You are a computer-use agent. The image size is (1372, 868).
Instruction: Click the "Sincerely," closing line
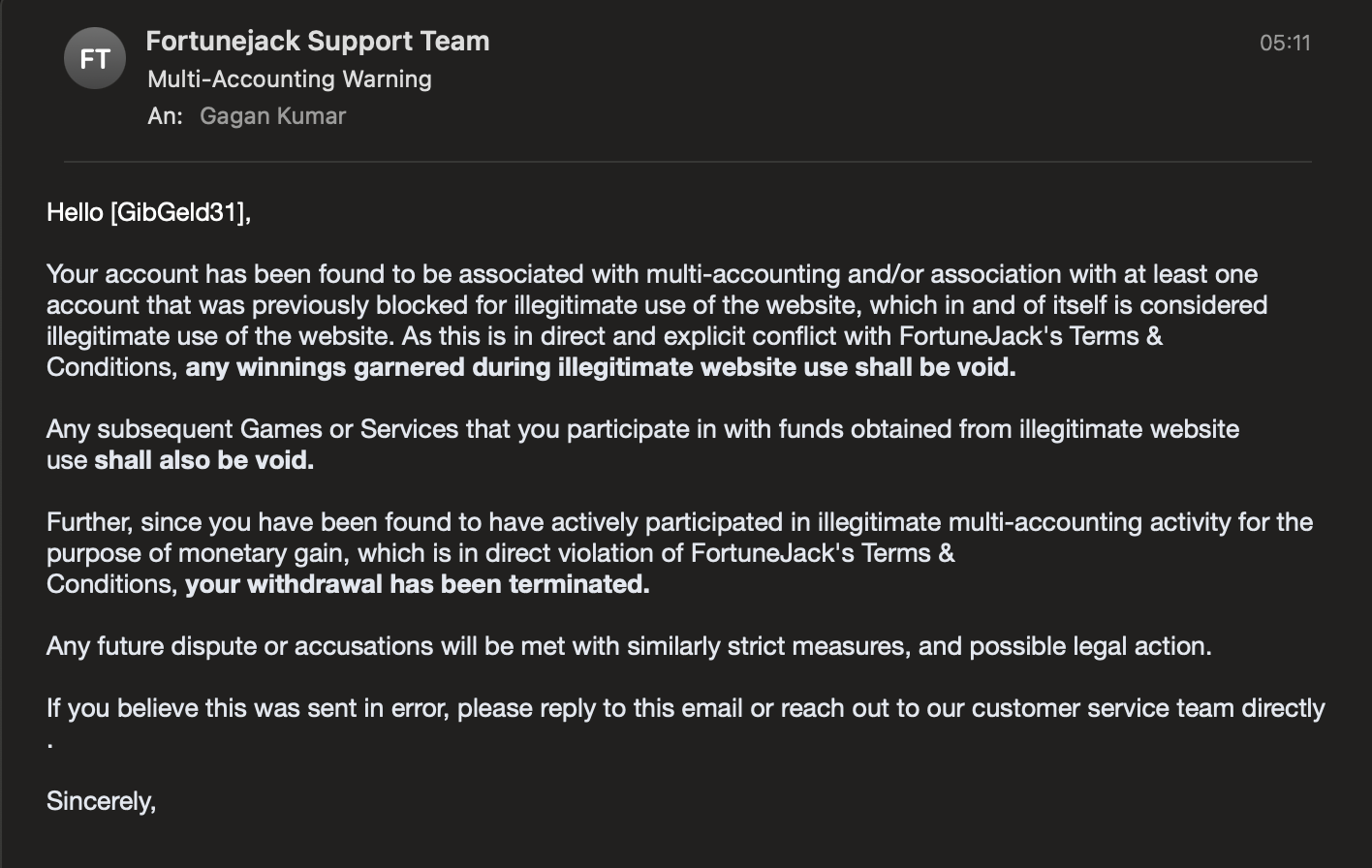(x=101, y=801)
